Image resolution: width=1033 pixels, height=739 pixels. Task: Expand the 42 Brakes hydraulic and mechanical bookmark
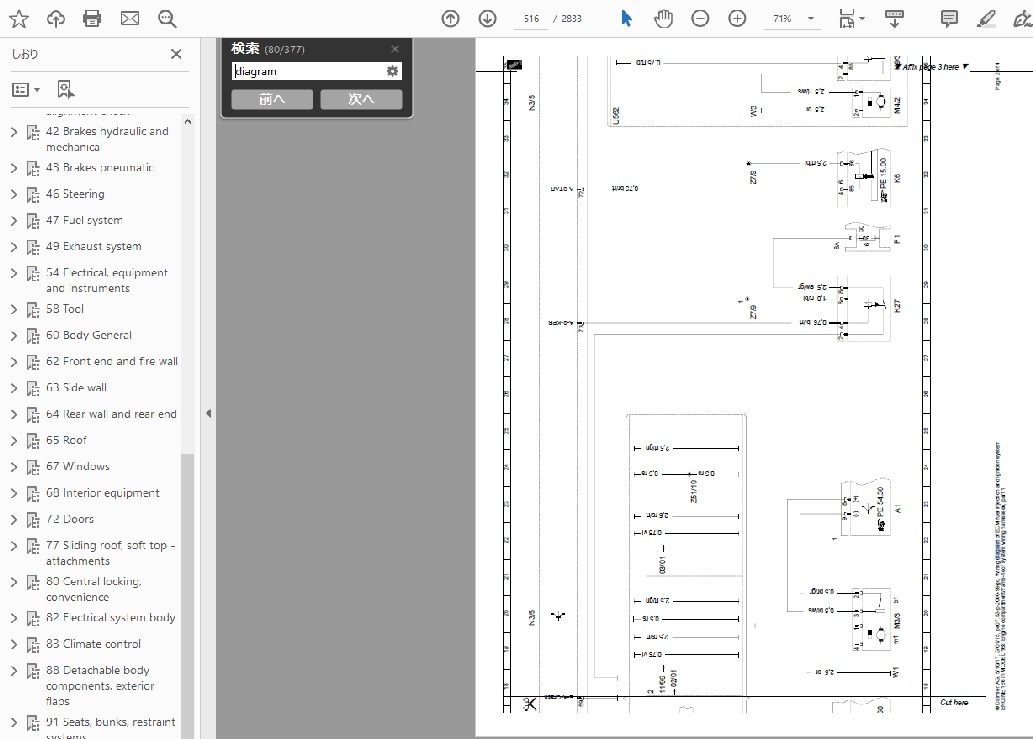pyautogui.click(x=14, y=132)
